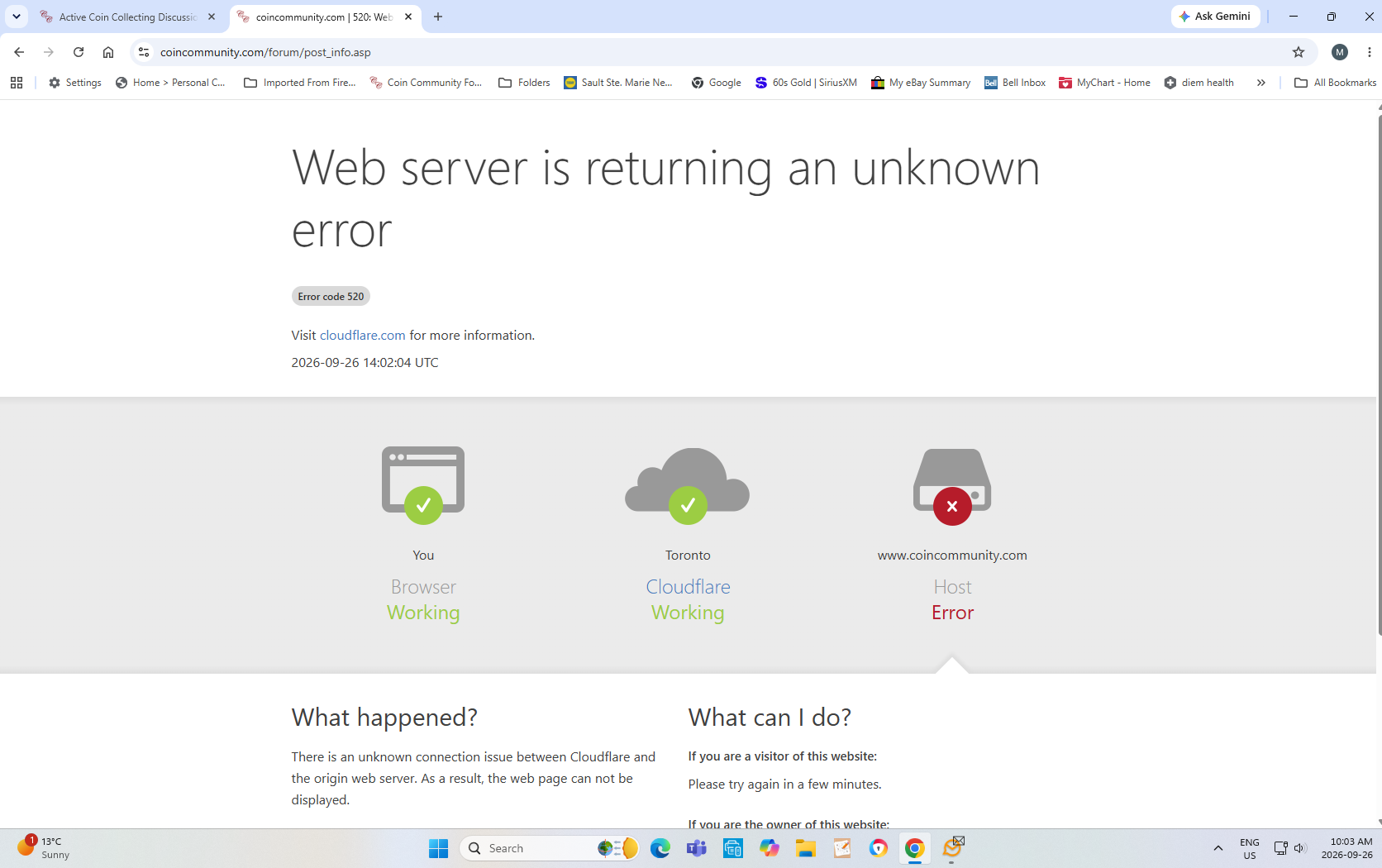Open network settings tray icon
The image size is (1382, 868).
1280,848
